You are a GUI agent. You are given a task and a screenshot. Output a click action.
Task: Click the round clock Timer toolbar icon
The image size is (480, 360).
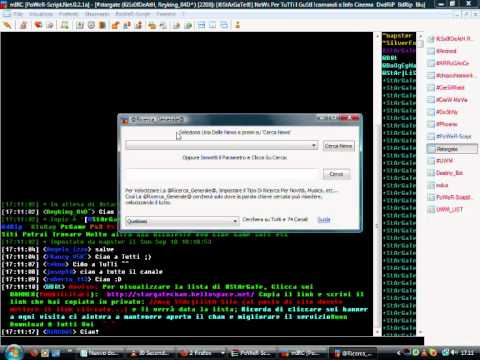click(91, 25)
